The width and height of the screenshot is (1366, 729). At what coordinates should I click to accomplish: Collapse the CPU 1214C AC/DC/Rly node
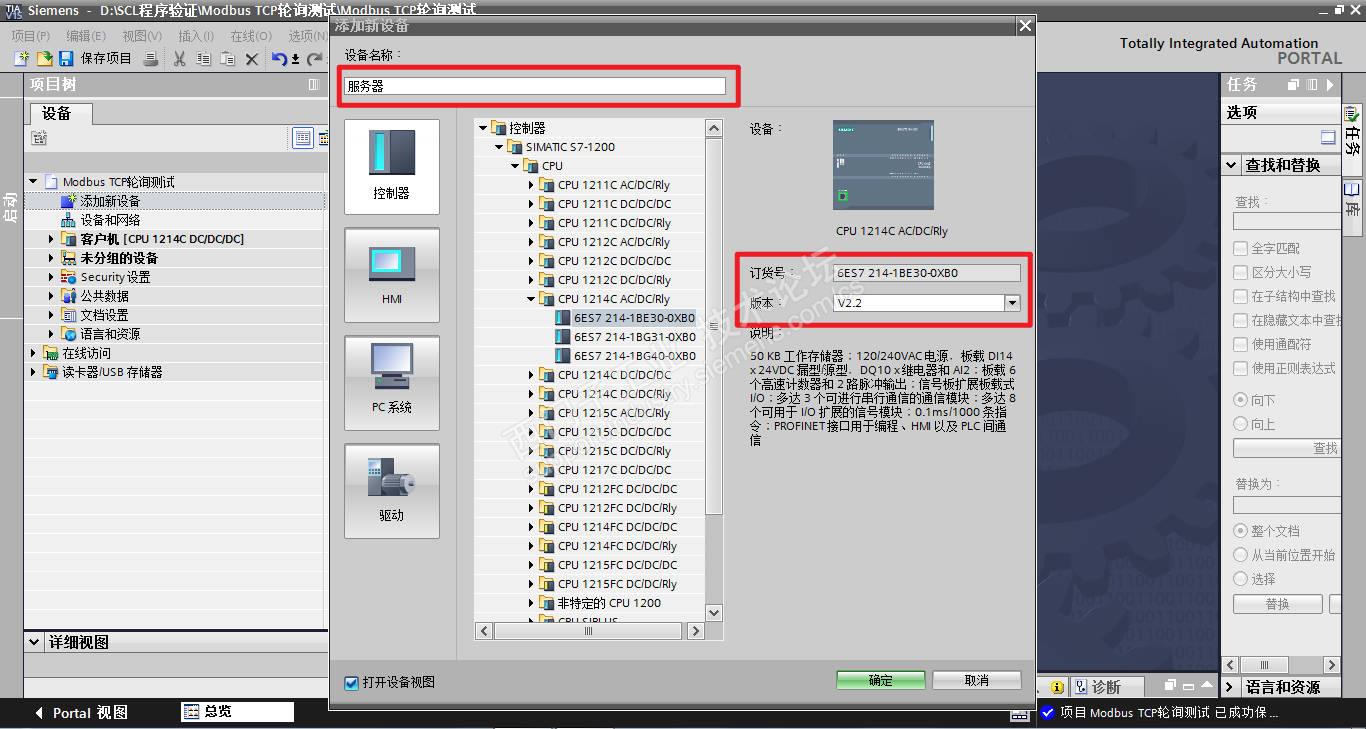[531, 299]
